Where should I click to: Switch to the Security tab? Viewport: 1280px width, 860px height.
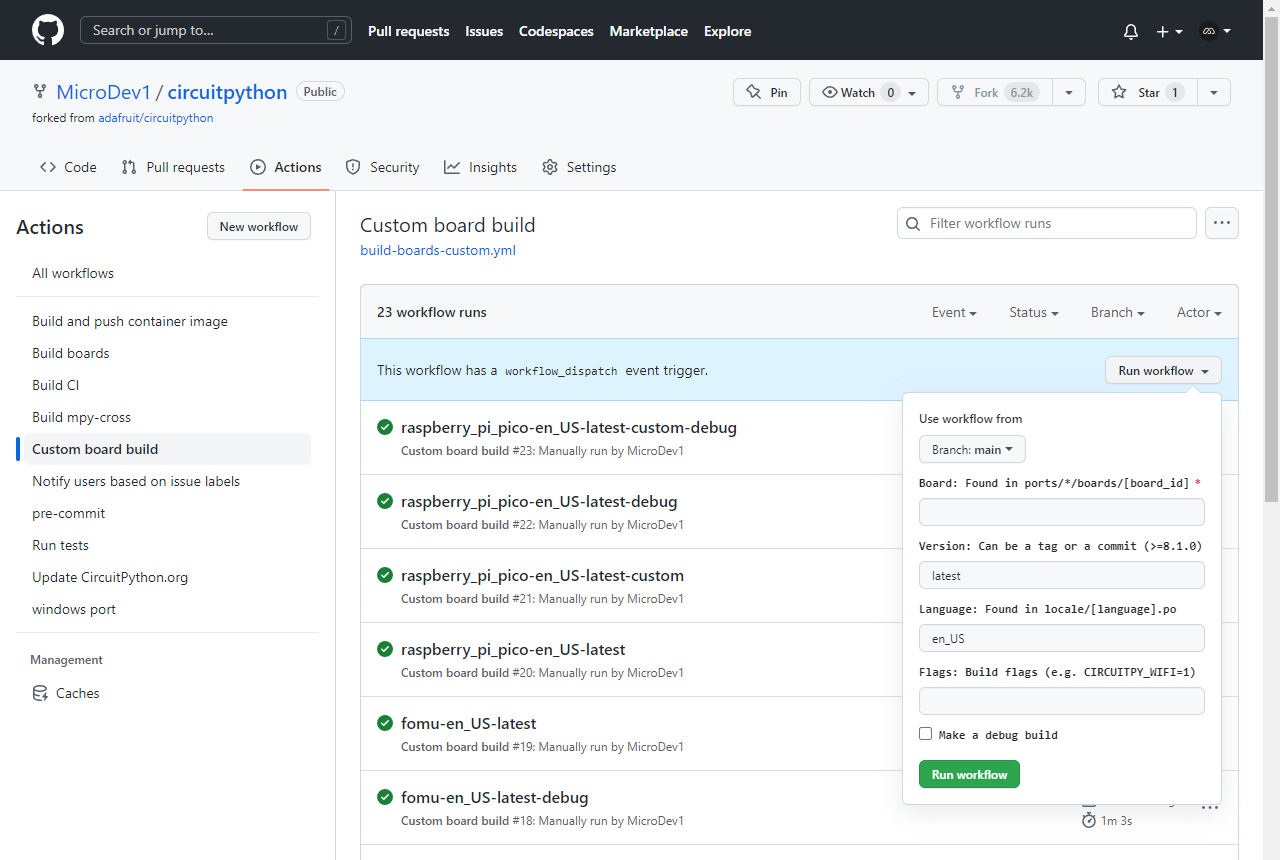[382, 167]
